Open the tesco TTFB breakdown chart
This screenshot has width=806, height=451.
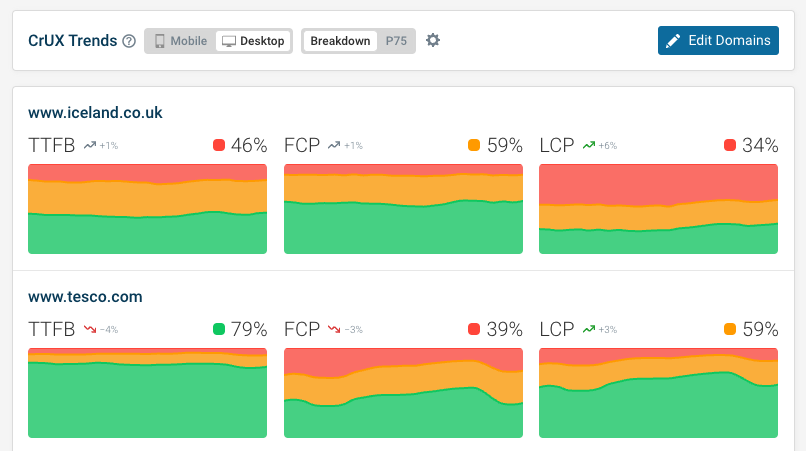(x=148, y=393)
